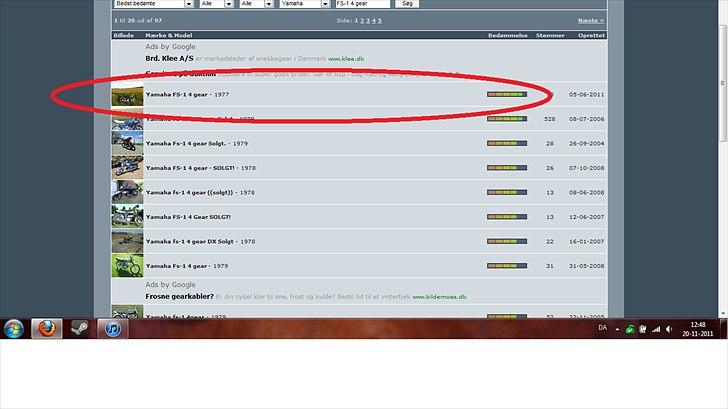Open iTunes from the taskbar
The width and height of the screenshot is (728, 409).
112,329
